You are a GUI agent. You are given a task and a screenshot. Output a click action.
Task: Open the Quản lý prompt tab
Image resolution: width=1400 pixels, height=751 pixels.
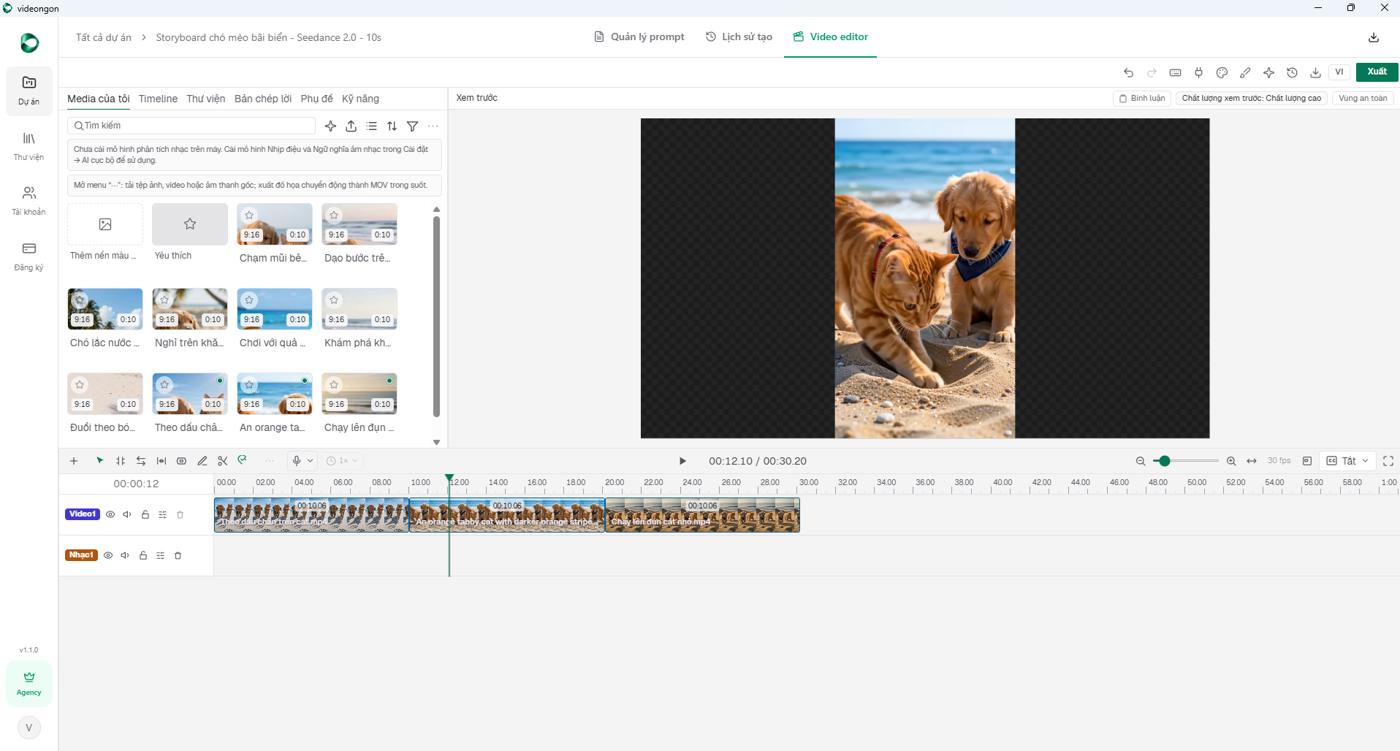pyautogui.click(x=639, y=37)
